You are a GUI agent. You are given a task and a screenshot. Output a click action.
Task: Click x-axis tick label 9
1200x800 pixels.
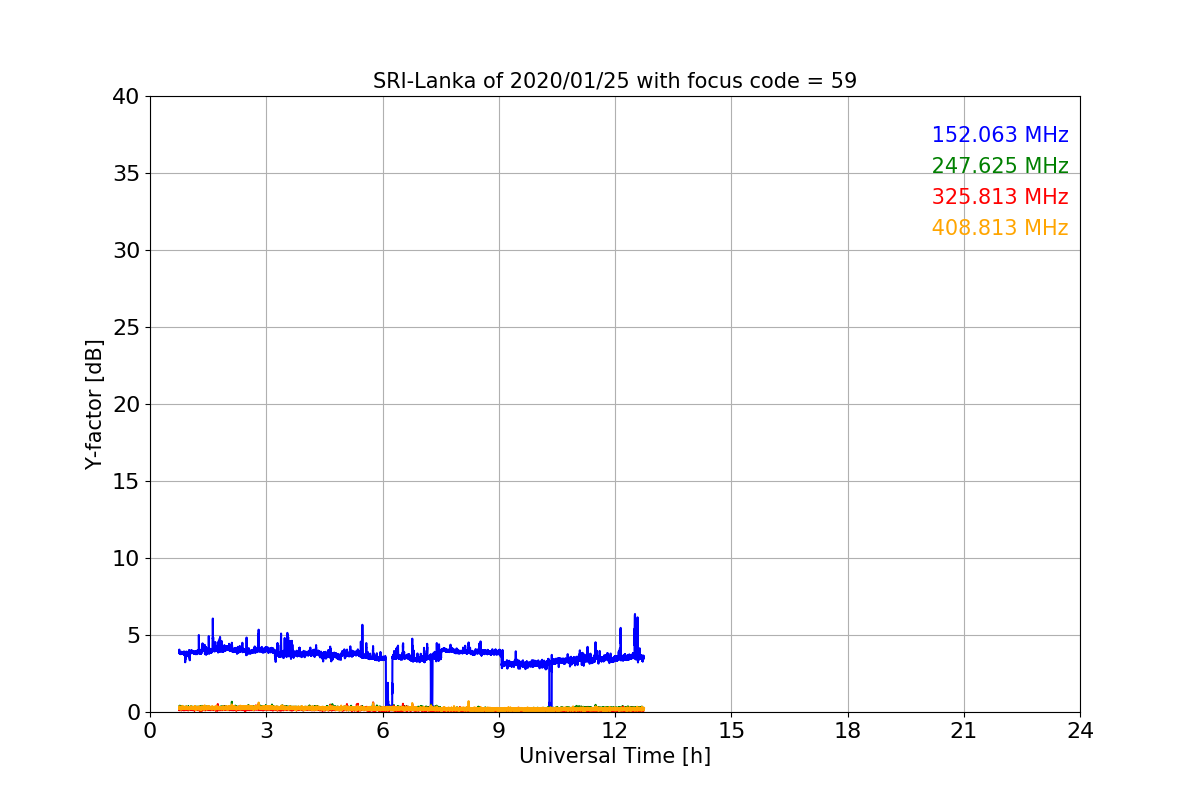point(499,731)
